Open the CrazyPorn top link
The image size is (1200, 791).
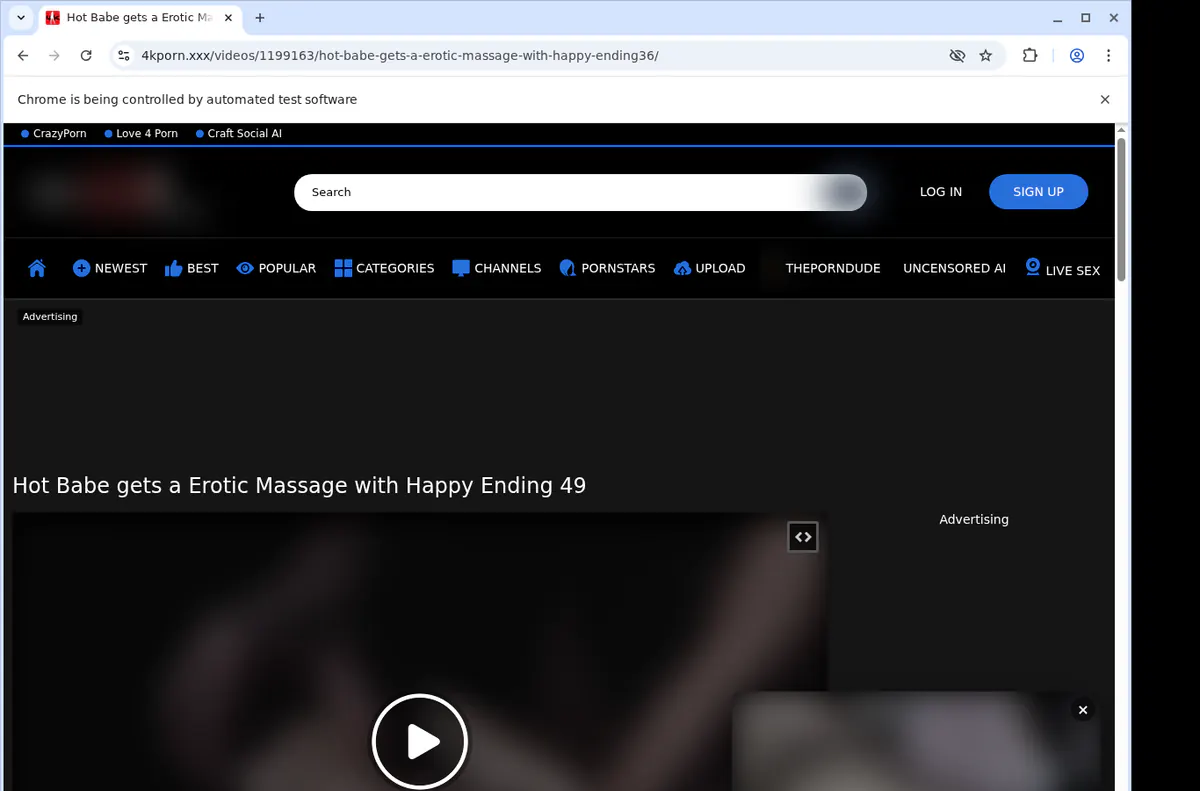point(54,133)
